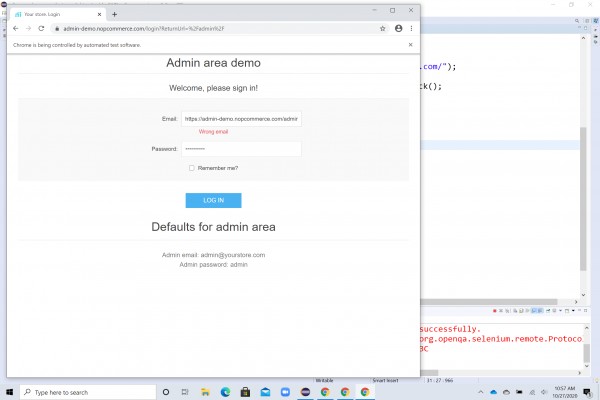Click the Remove Launch icon in Eclipse console

coord(501,311)
